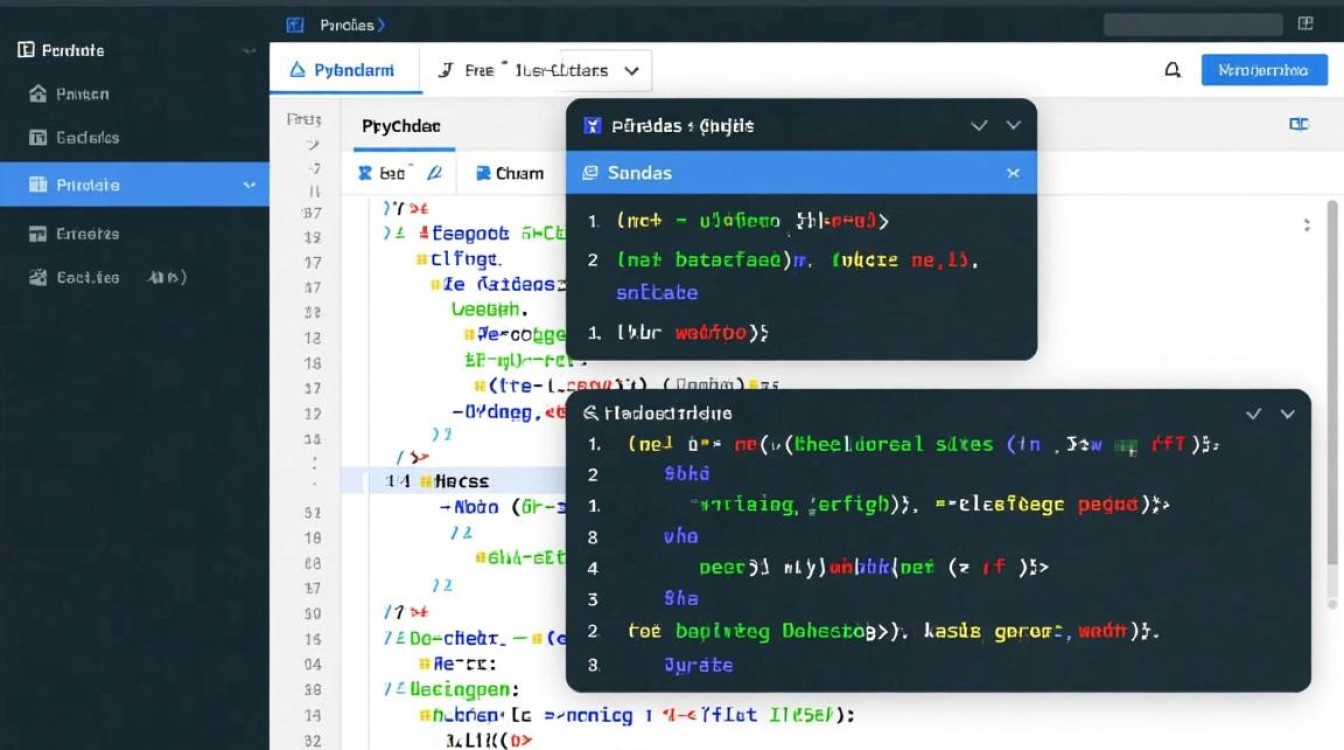The image size is (1344, 750).
Task: Click the Eadarles sidebar icon
Action: pos(38,138)
